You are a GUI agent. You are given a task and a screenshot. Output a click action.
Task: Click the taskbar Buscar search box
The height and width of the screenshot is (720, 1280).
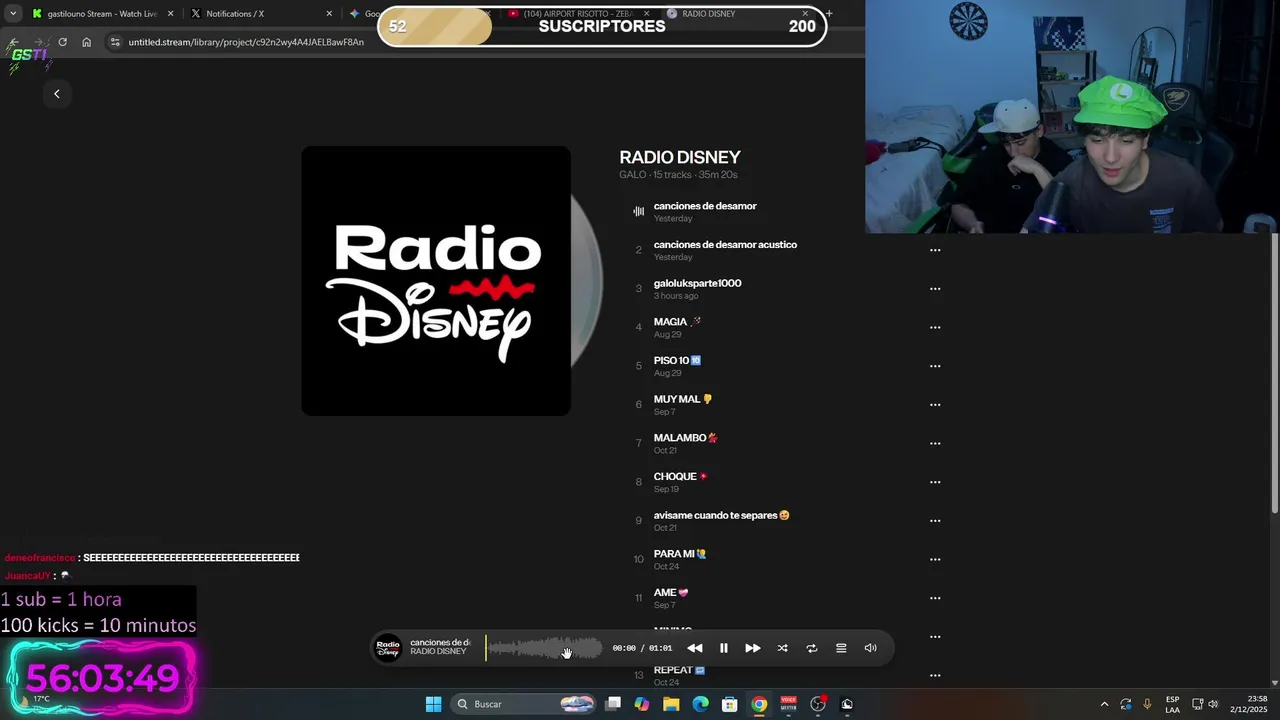[x=524, y=704]
